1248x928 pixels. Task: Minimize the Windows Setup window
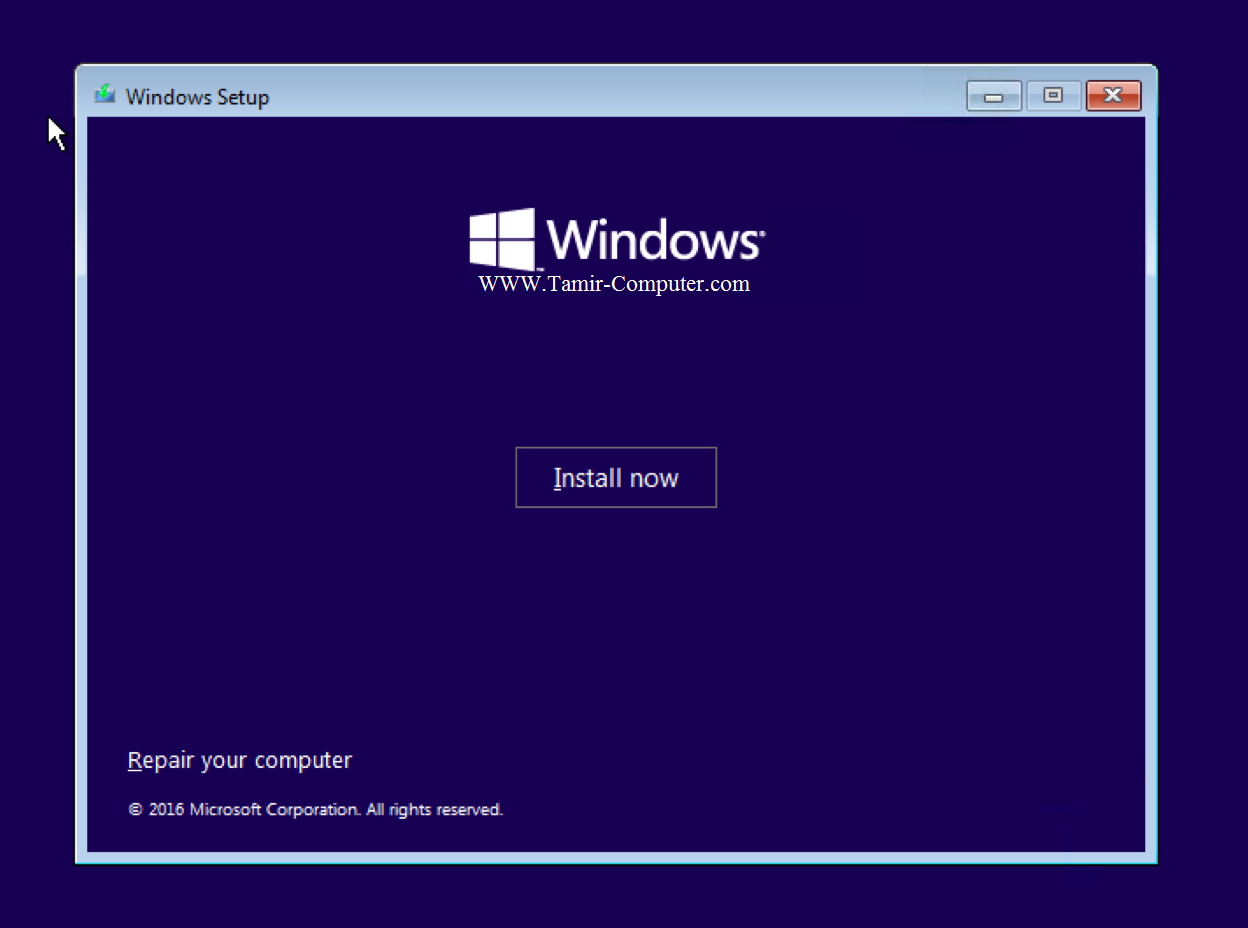point(993,96)
